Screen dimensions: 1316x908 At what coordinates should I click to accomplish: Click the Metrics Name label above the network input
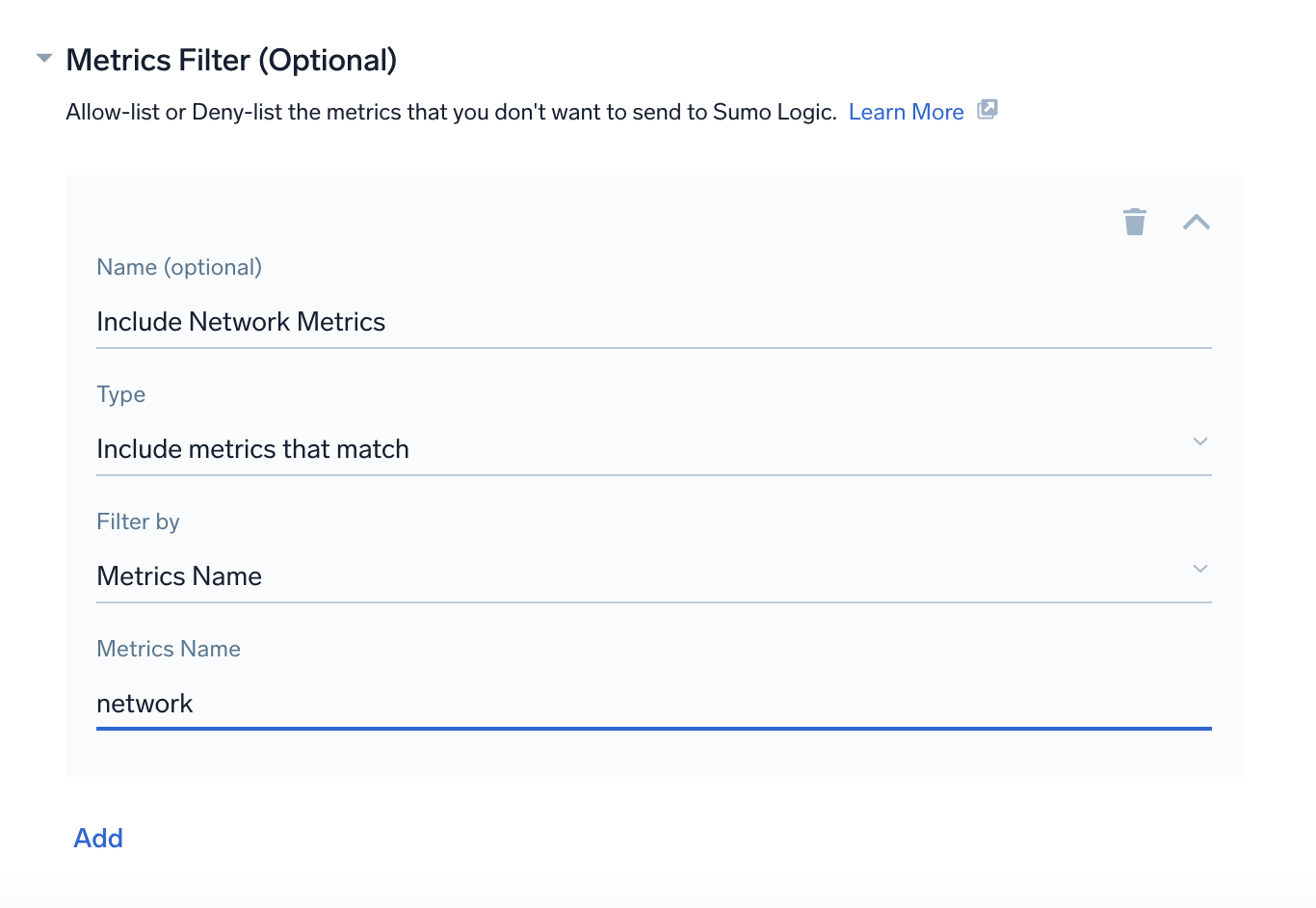(169, 649)
